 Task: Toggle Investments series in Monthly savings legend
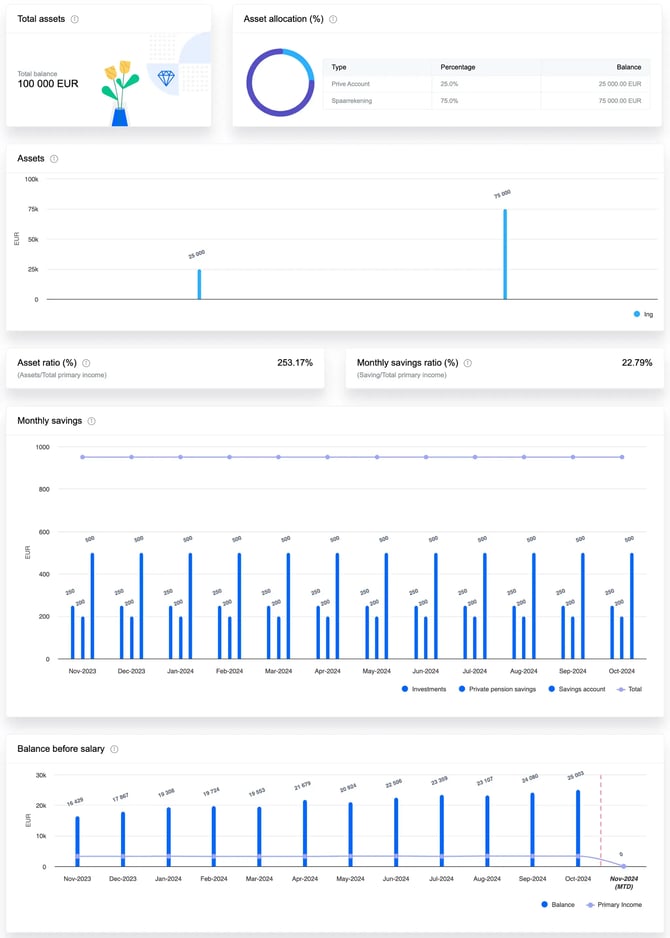point(427,689)
